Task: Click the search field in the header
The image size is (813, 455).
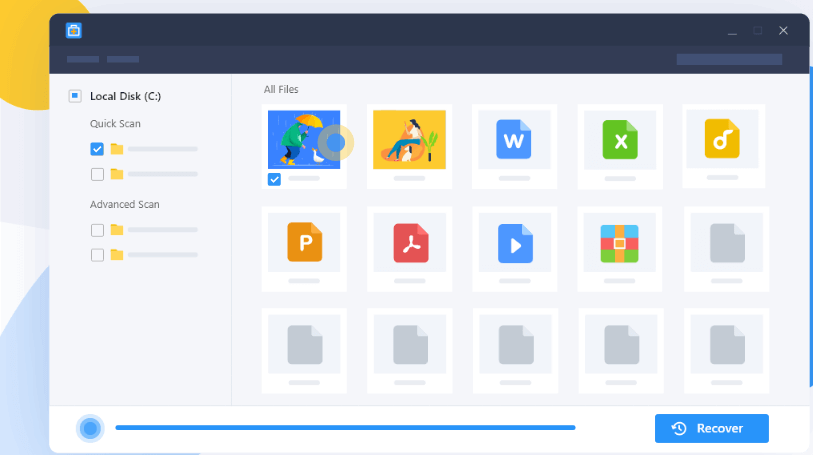Action: point(729,60)
